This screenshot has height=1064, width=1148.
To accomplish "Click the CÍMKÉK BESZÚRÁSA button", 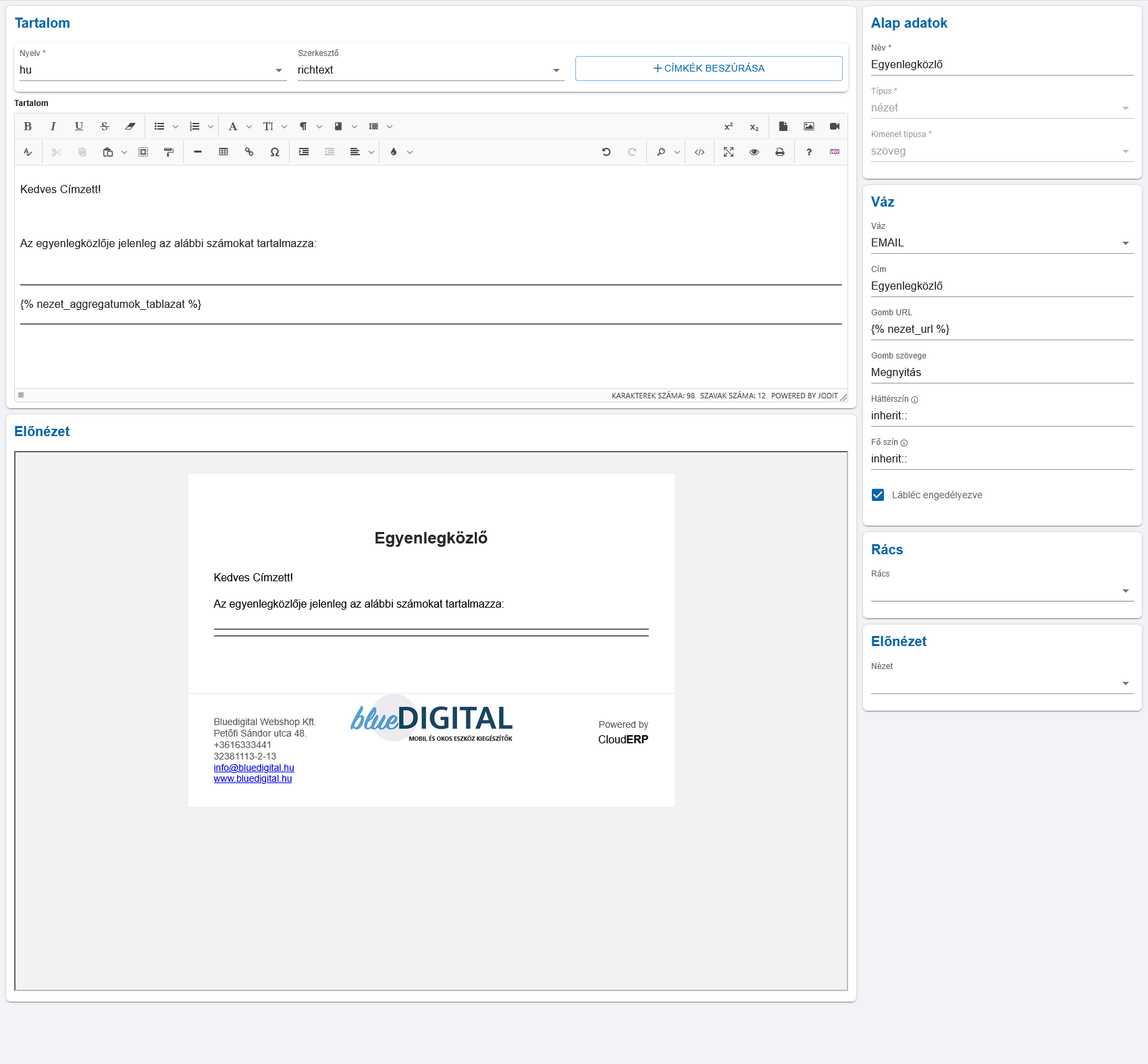I will (x=709, y=68).
